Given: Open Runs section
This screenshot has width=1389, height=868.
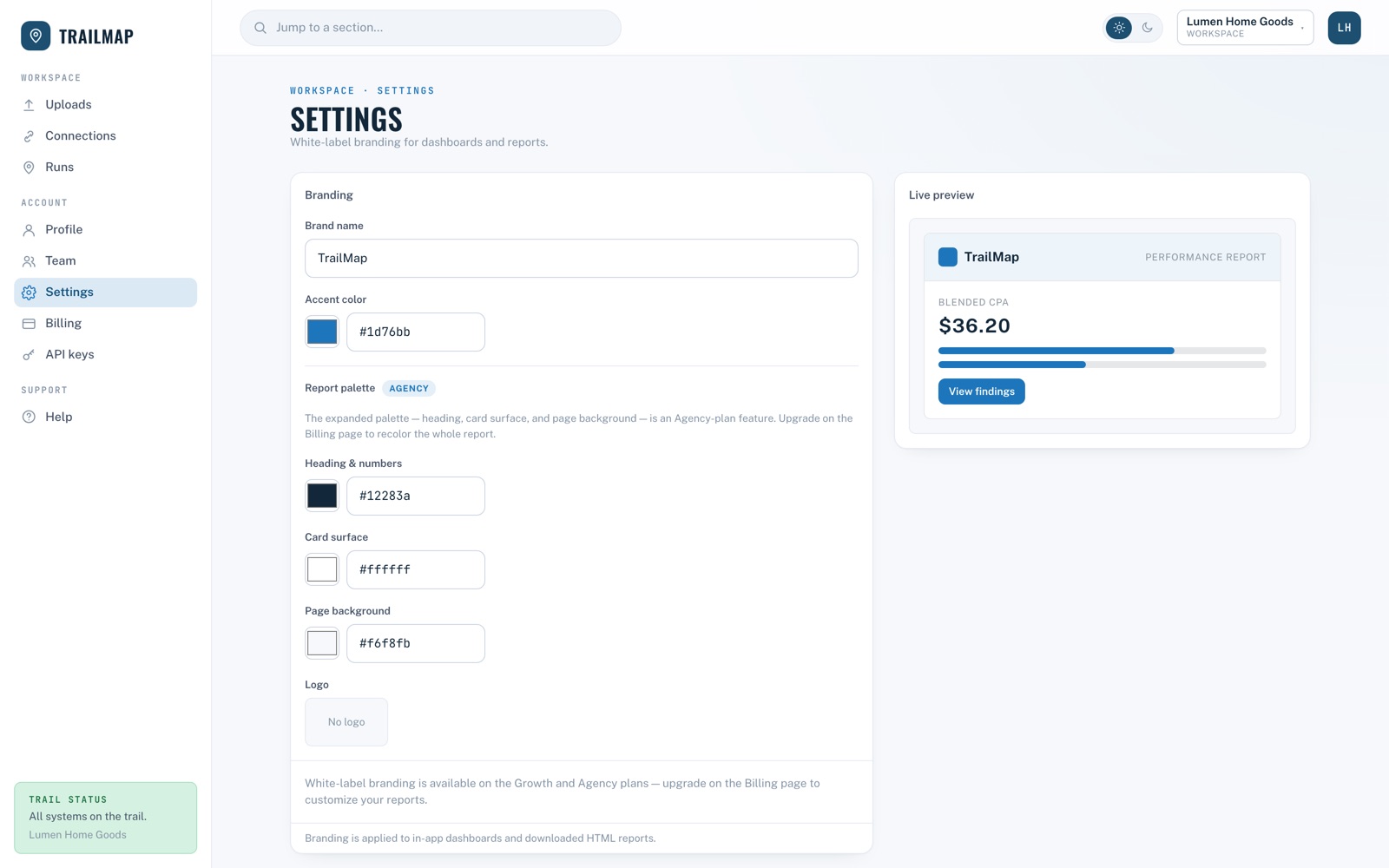Looking at the screenshot, I should click(x=105, y=168).
